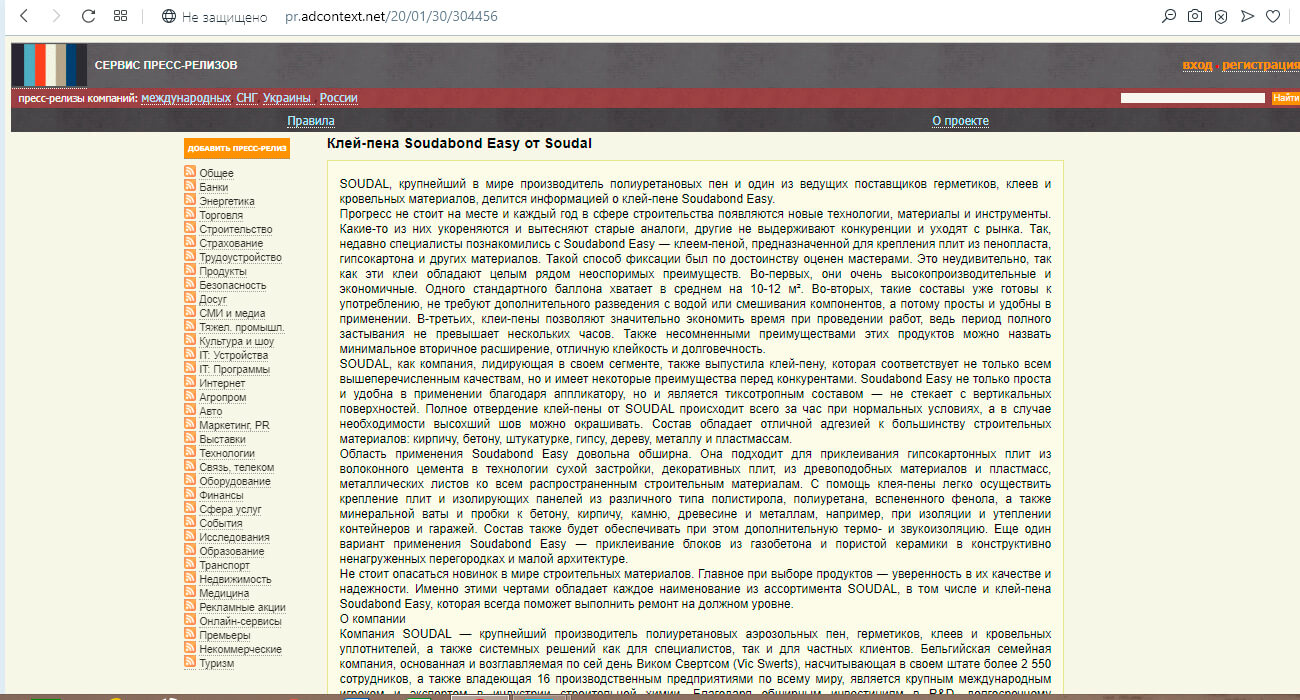
Task: Open the IT: Устройства category
Action: (x=233, y=355)
